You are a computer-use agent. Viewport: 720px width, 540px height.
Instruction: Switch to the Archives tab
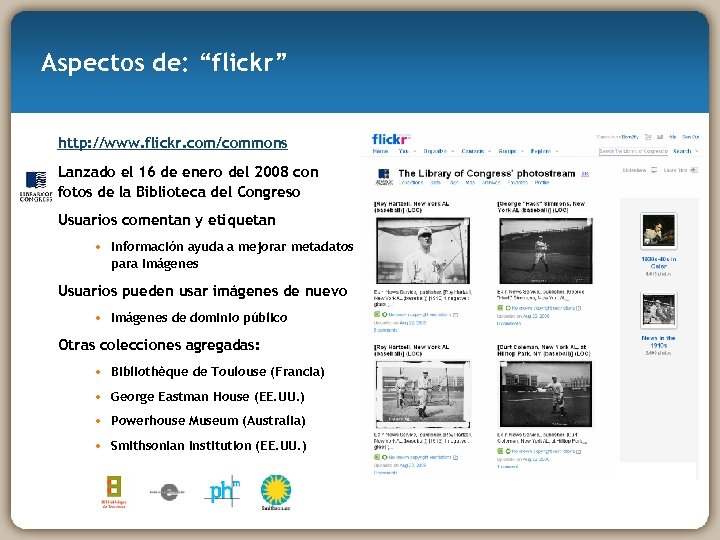click(x=491, y=182)
